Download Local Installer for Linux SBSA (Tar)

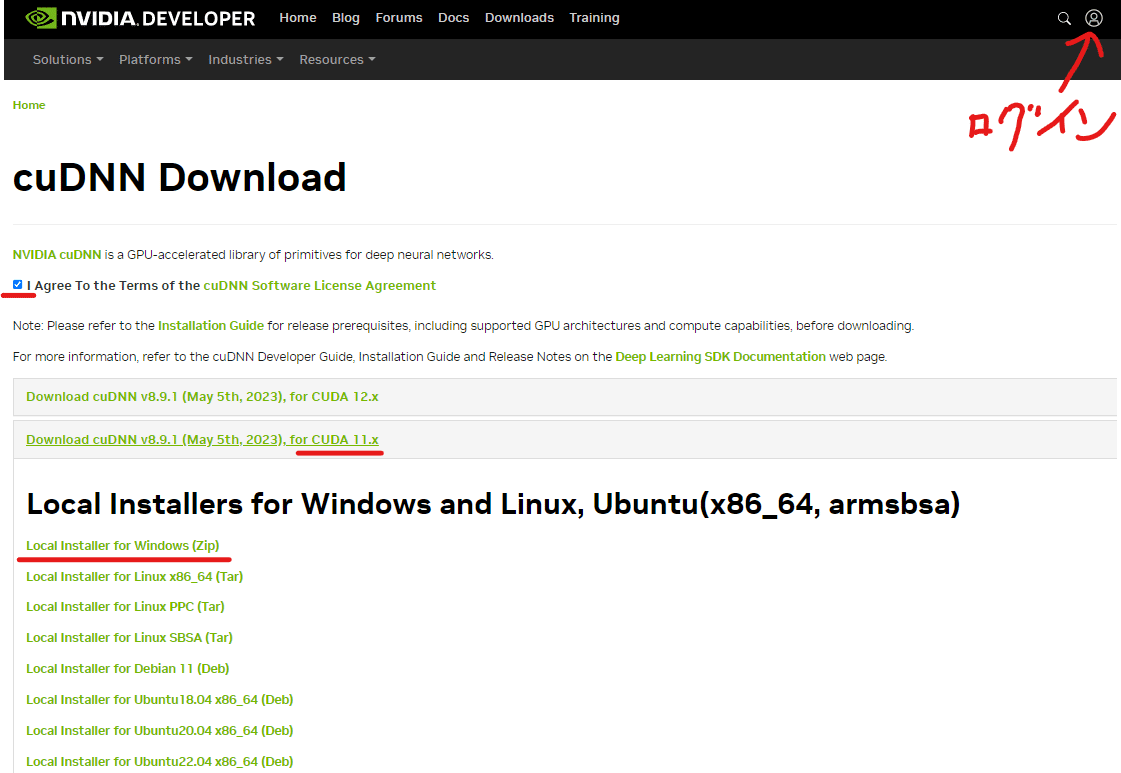pos(129,637)
